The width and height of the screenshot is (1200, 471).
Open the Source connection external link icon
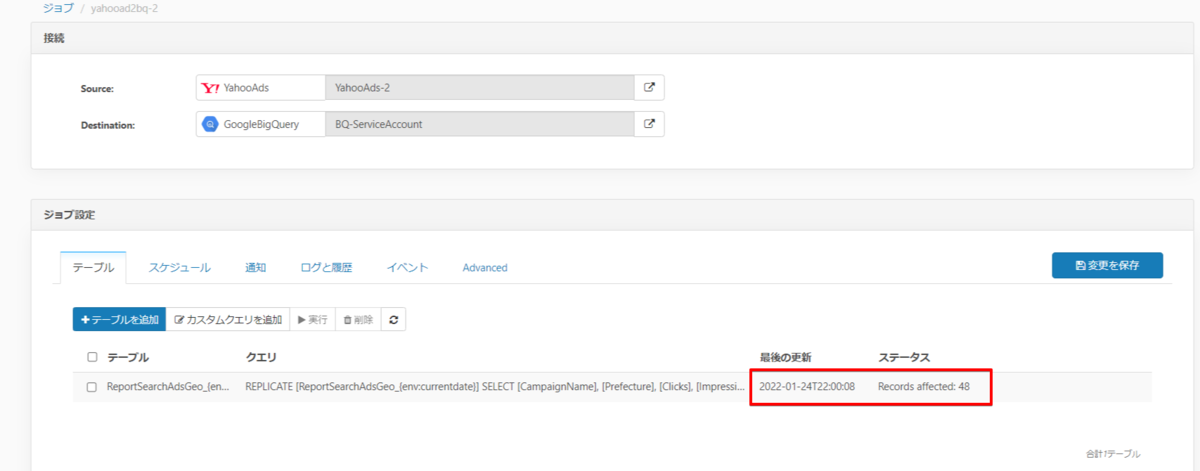tap(649, 88)
